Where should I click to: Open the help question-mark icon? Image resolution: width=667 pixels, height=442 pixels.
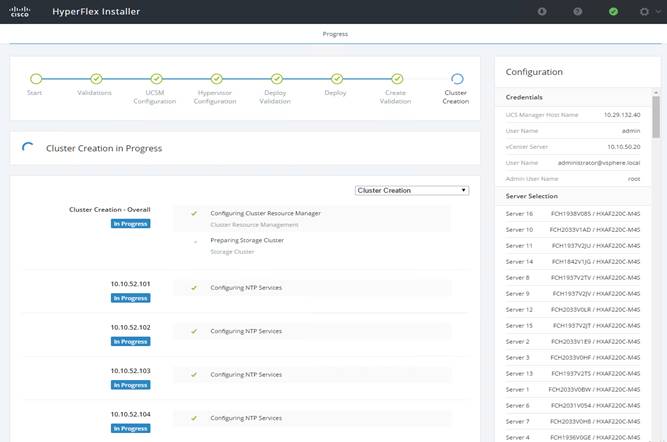point(578,11)
